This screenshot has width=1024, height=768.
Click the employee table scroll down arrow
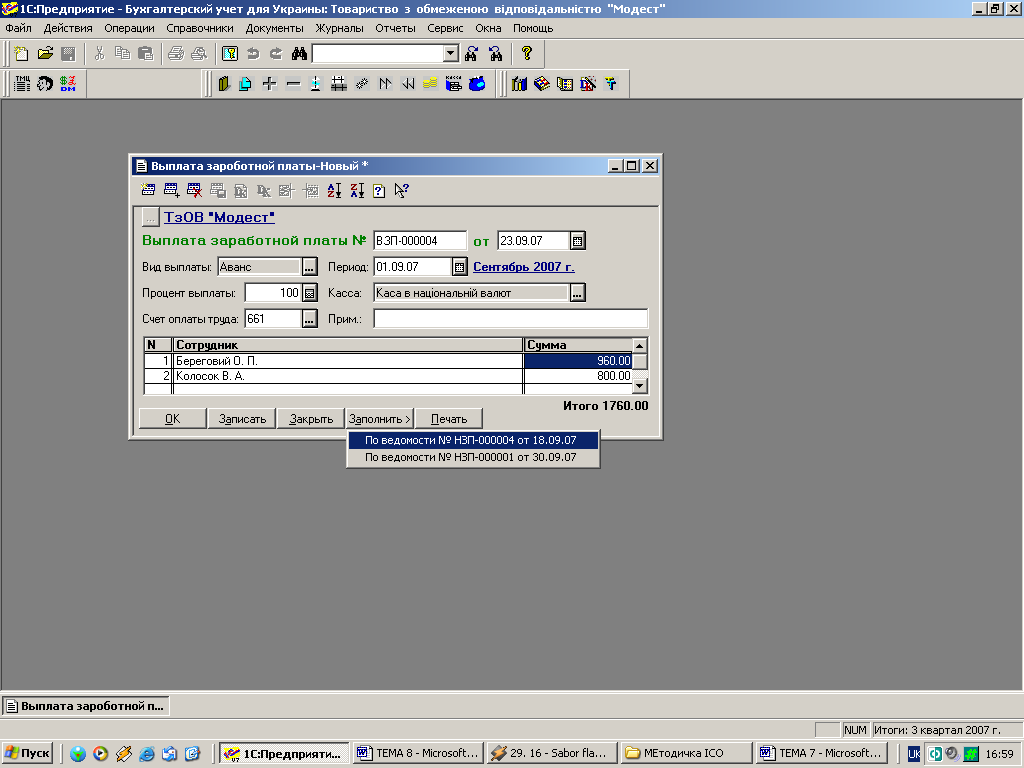(x=639, y=386)
